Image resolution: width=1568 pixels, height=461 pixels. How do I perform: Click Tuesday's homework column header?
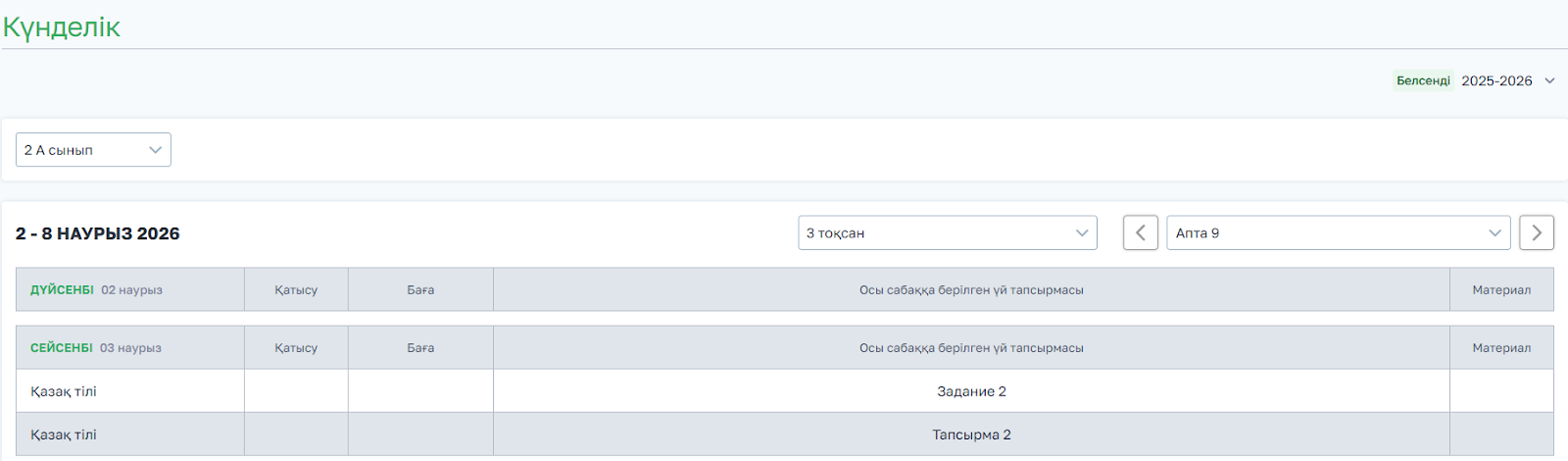point(971,347)
